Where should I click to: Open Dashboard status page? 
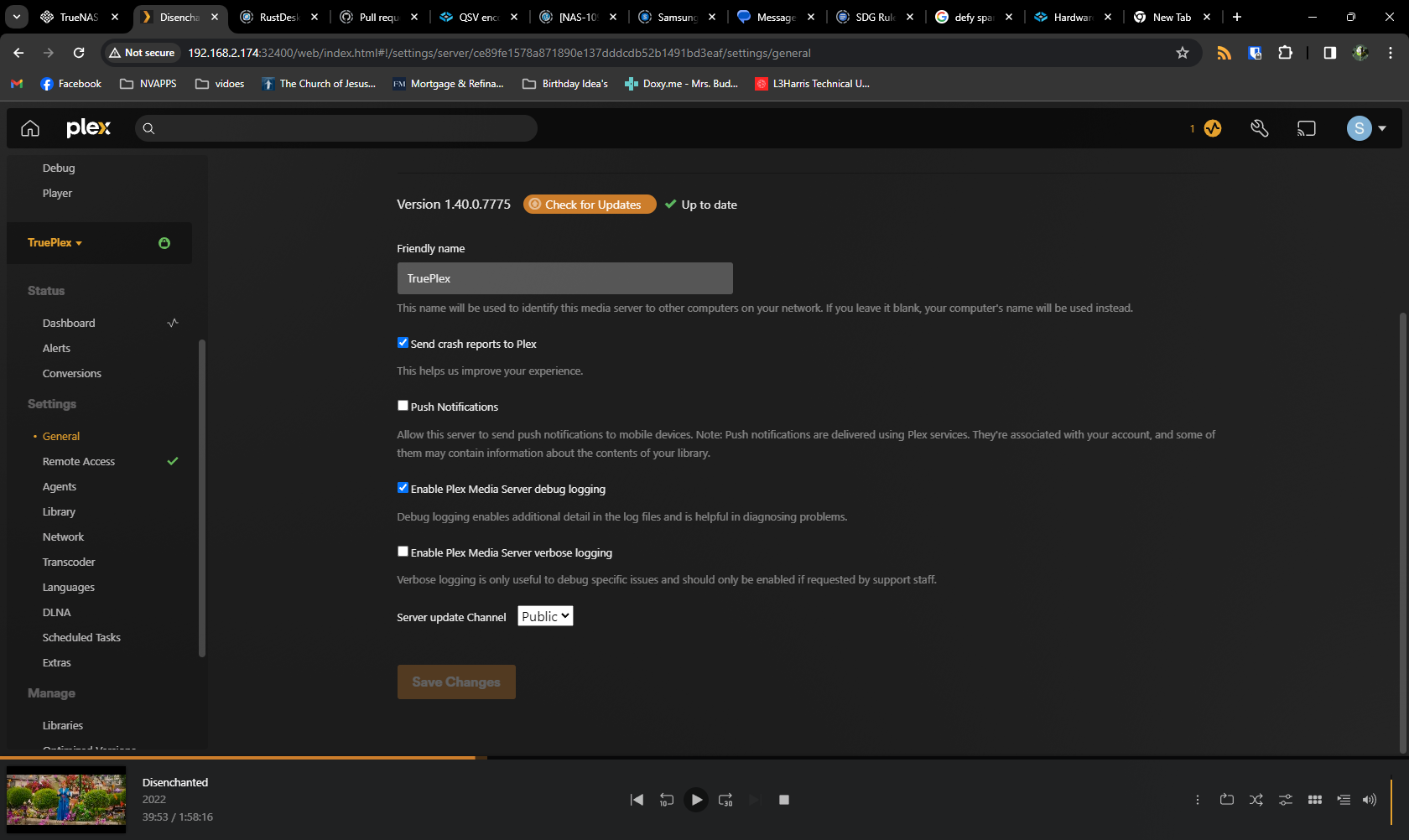(x=69, y=323)
